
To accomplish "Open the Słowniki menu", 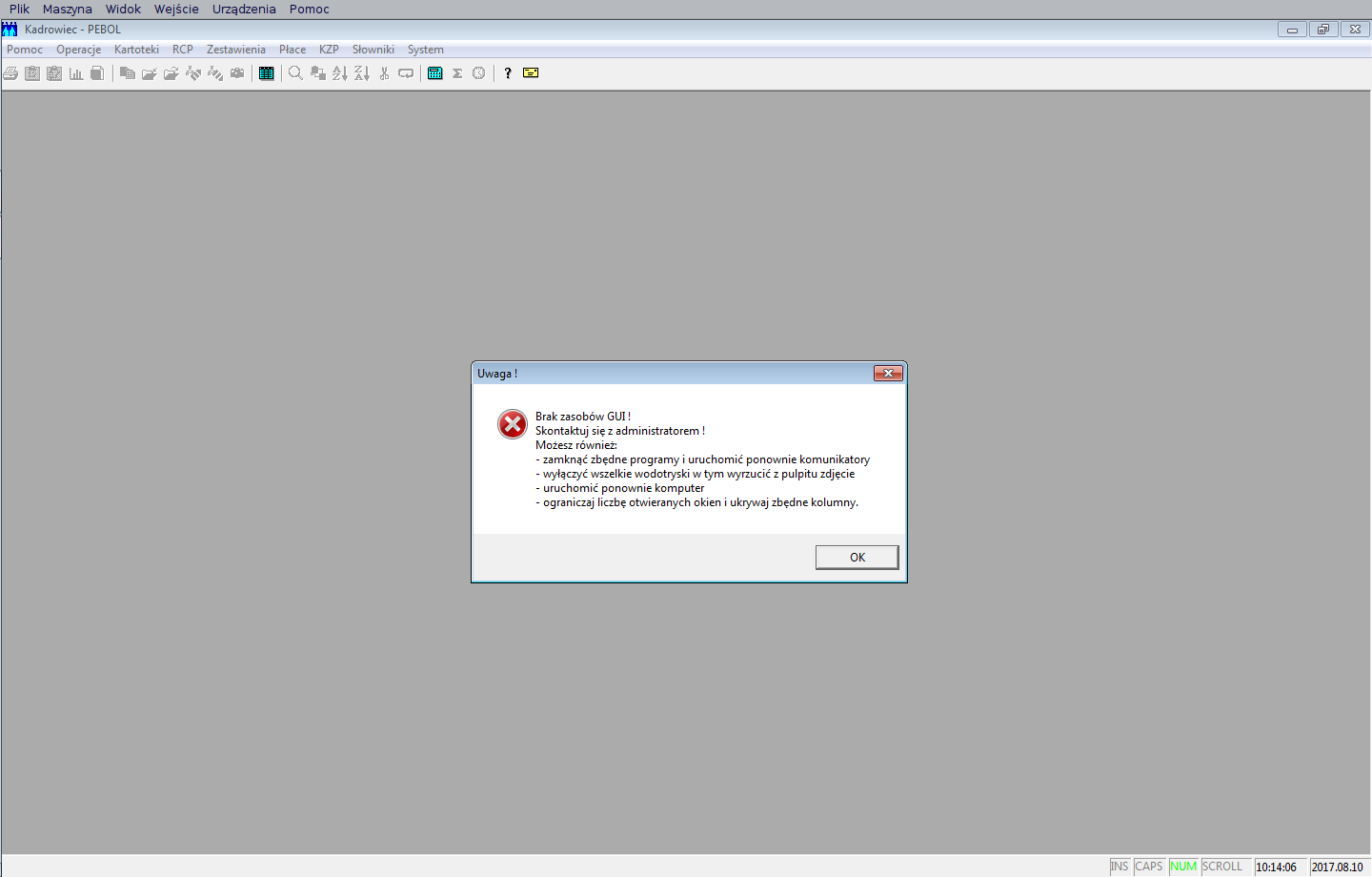I will 373,50.
